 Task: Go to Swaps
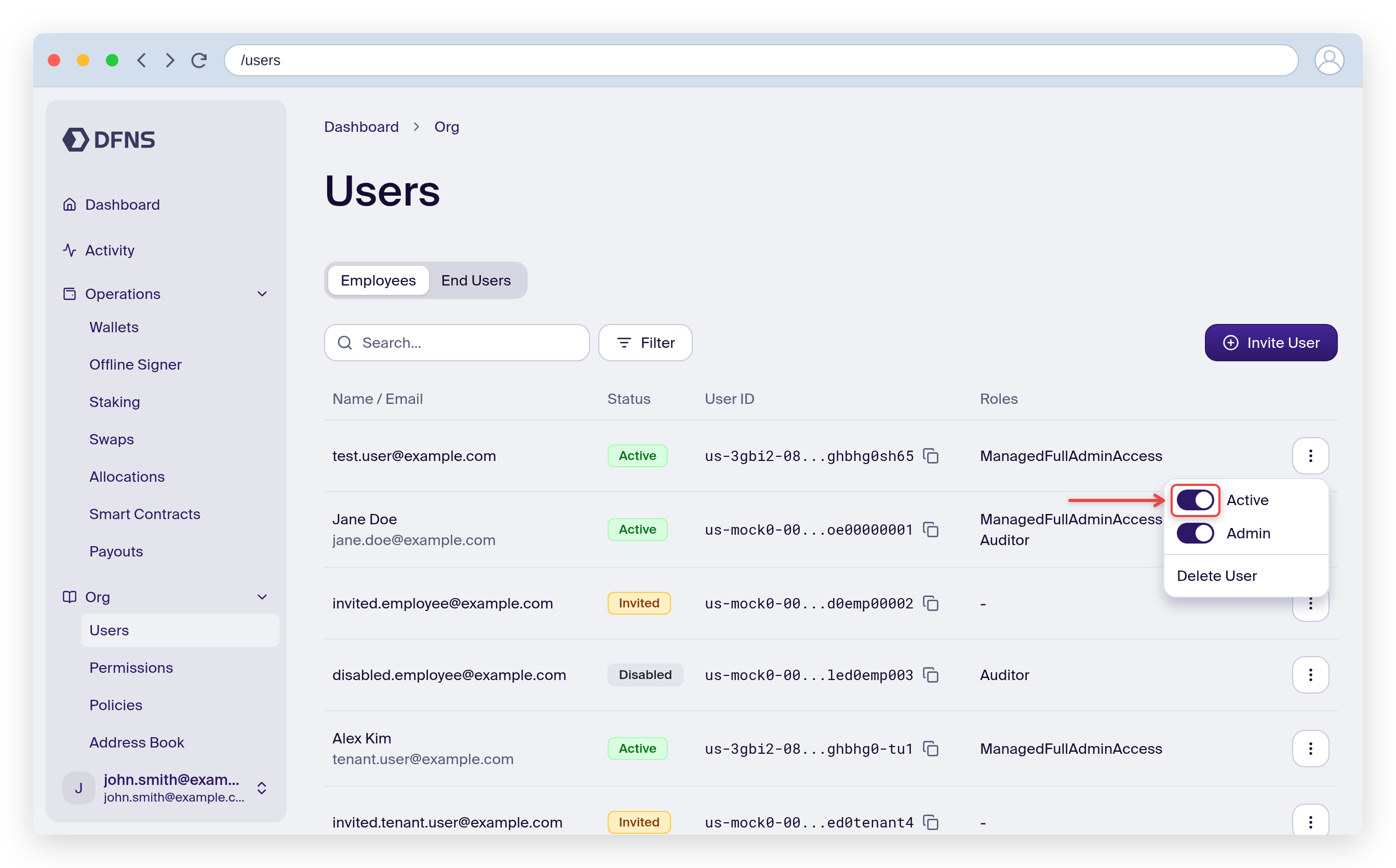click(112, 439)
